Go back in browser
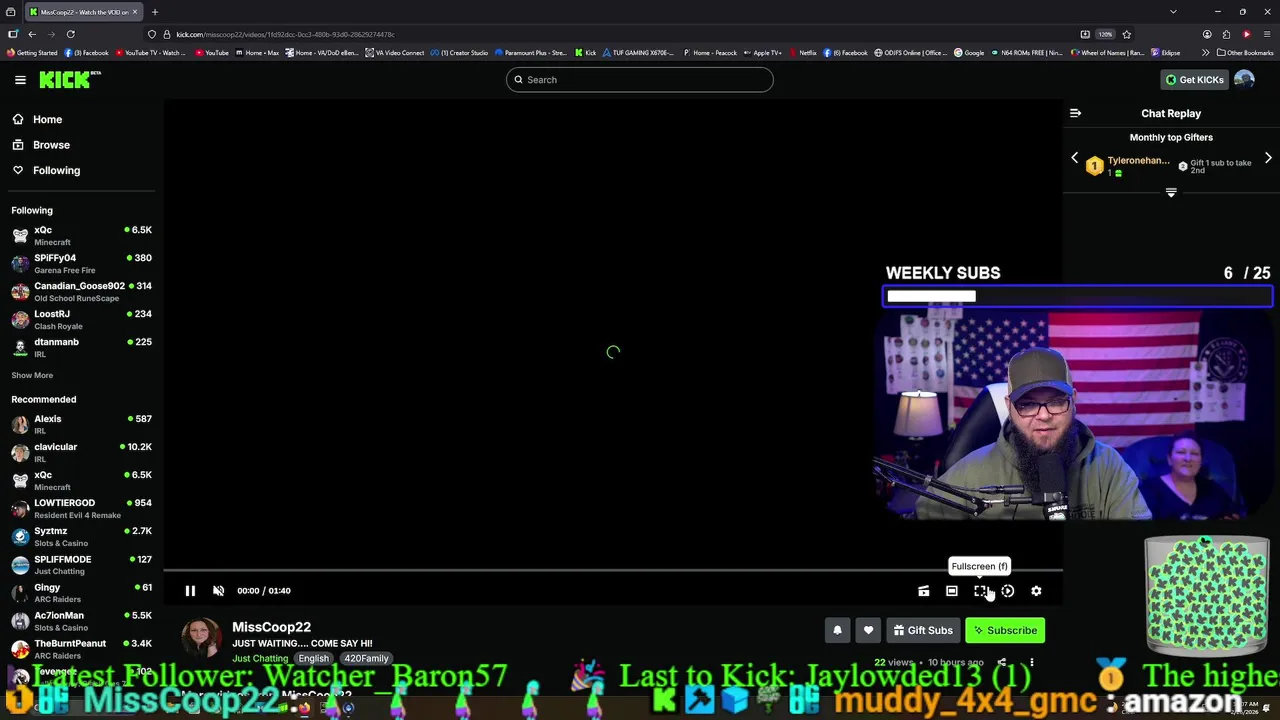 [32, 34]
